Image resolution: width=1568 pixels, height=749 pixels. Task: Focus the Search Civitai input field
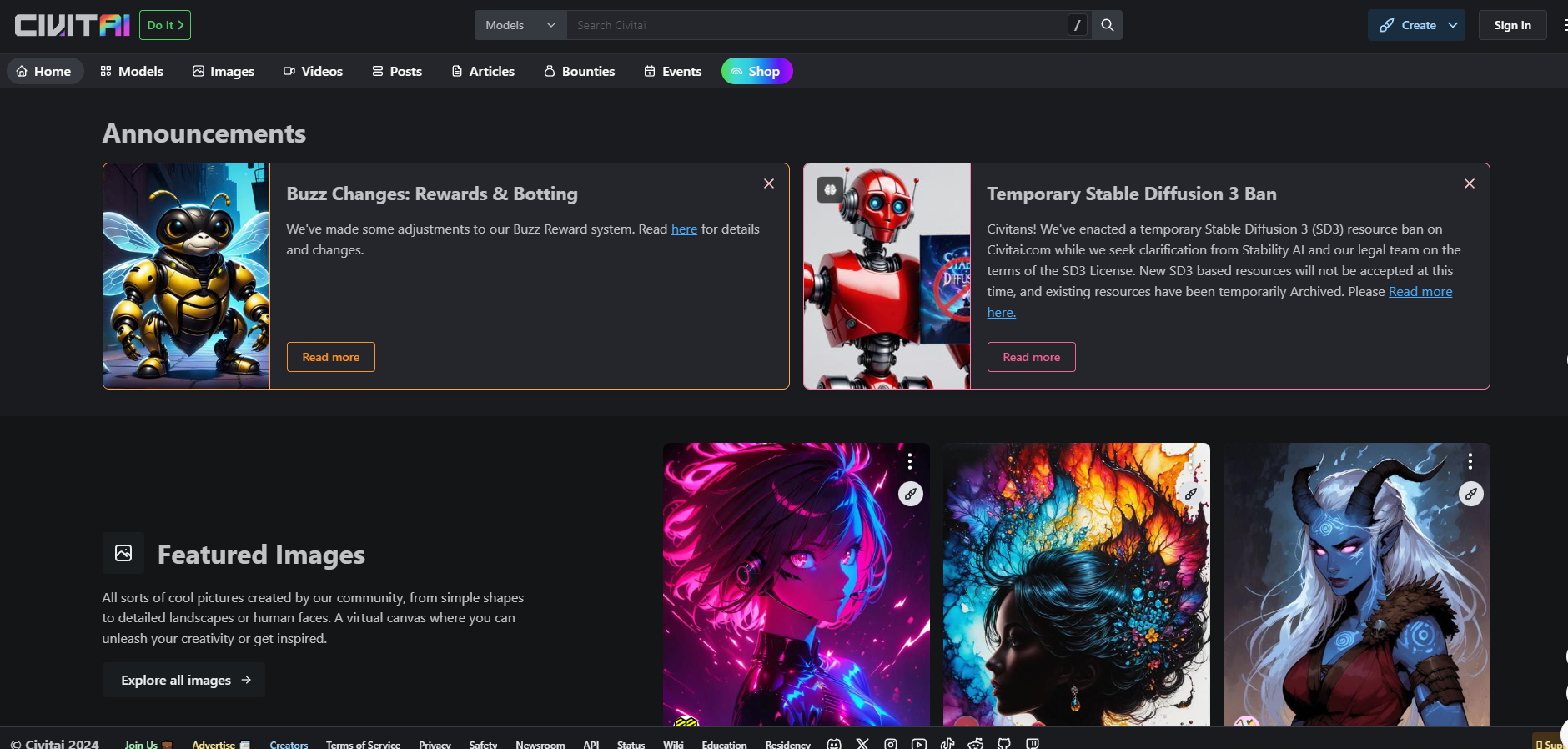(x=817, y=25)
